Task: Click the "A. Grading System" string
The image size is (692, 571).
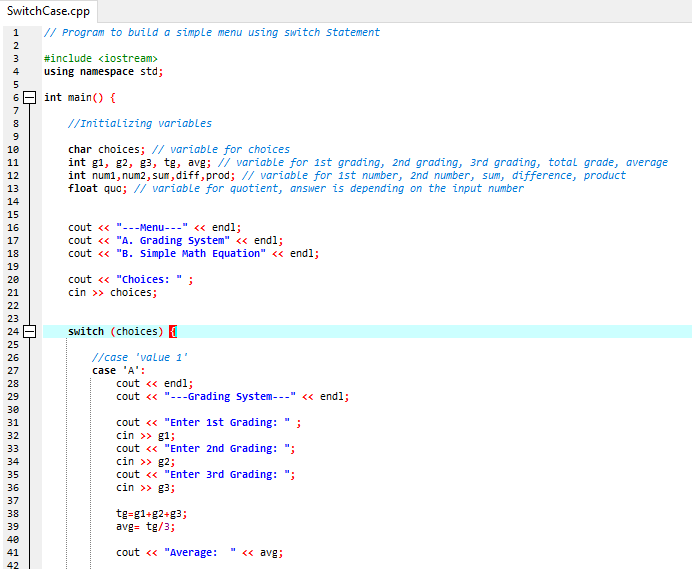Action: coord(173,240)
